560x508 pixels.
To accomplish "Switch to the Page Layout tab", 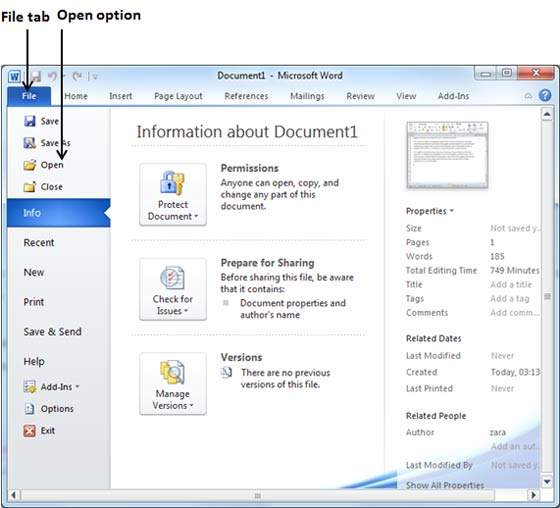I will 178,96.
